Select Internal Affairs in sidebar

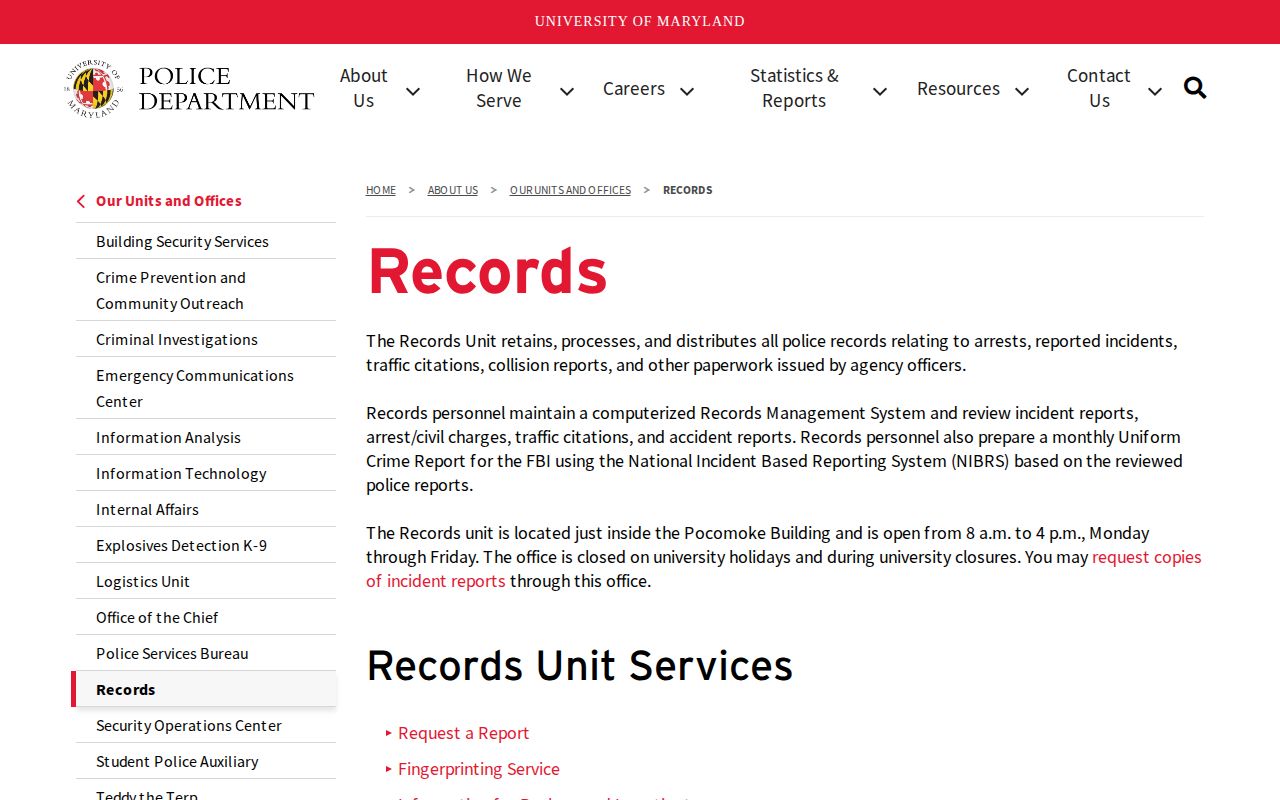click(206, 509)
